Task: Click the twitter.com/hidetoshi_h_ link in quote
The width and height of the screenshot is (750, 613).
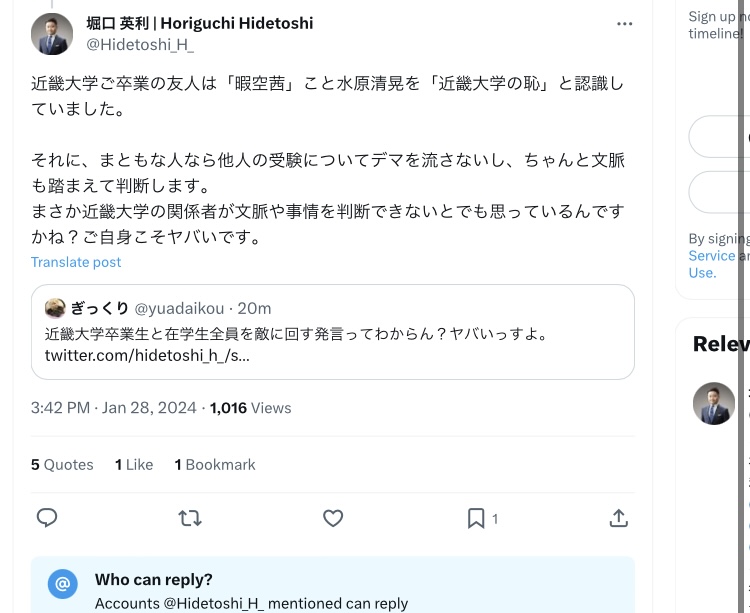Action: (x=147, y=355)
